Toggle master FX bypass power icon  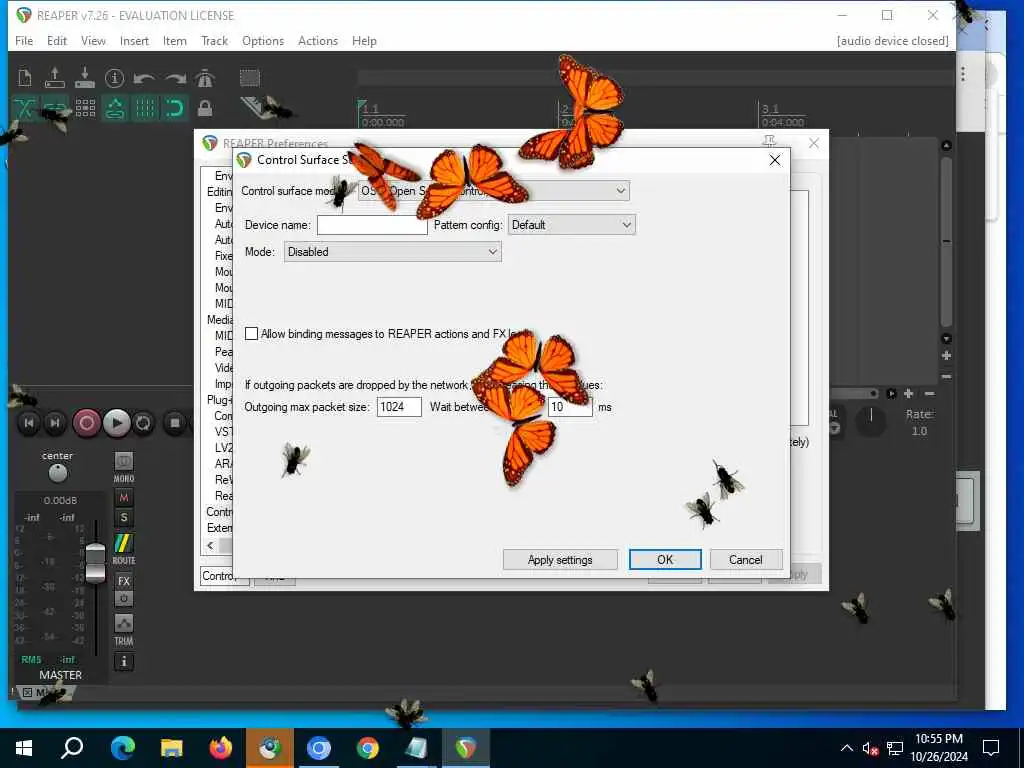click(x=123, y=599)
